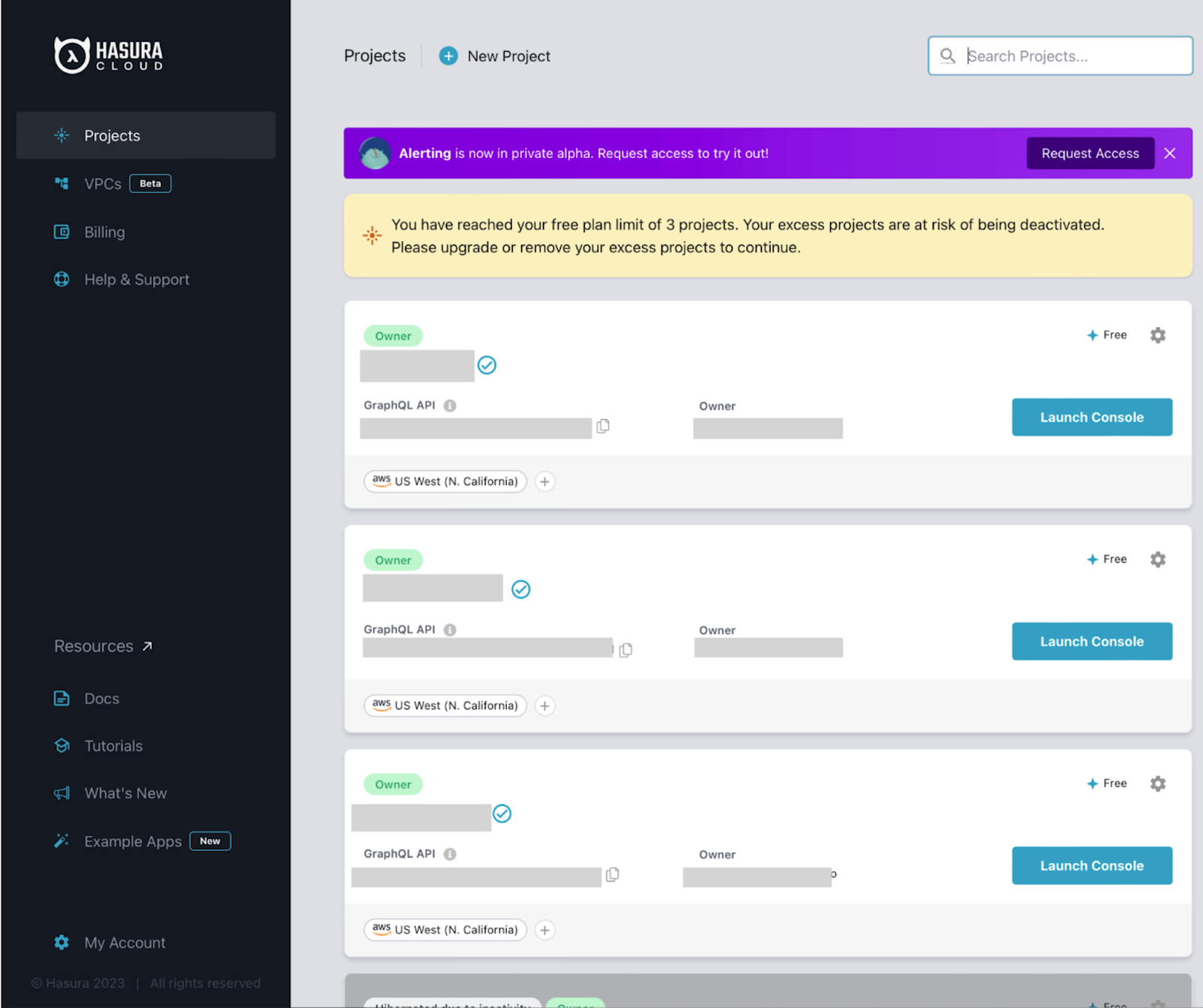Click the Help & Support lifebuoy icon
Screen dimensions: 1203x1008
62,280
